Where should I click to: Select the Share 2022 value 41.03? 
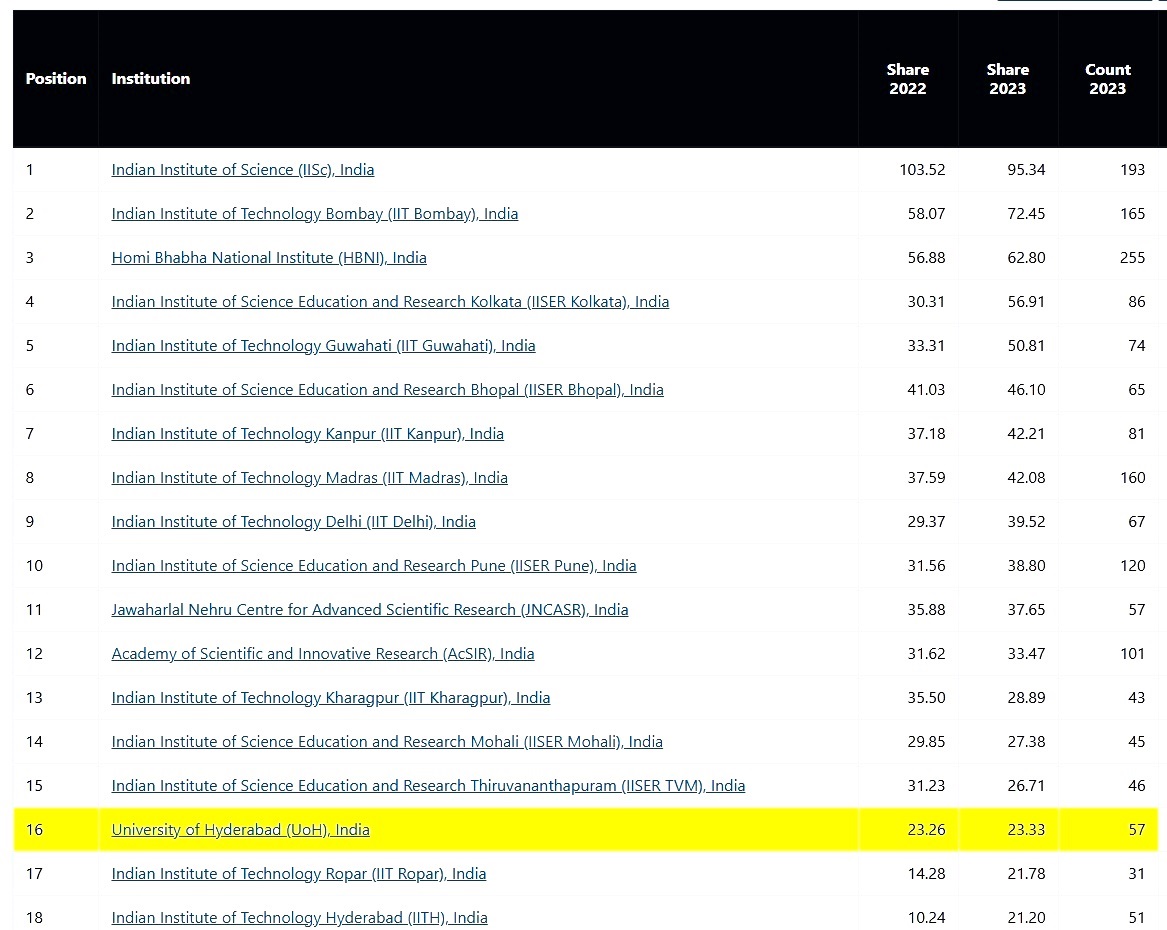927,389
